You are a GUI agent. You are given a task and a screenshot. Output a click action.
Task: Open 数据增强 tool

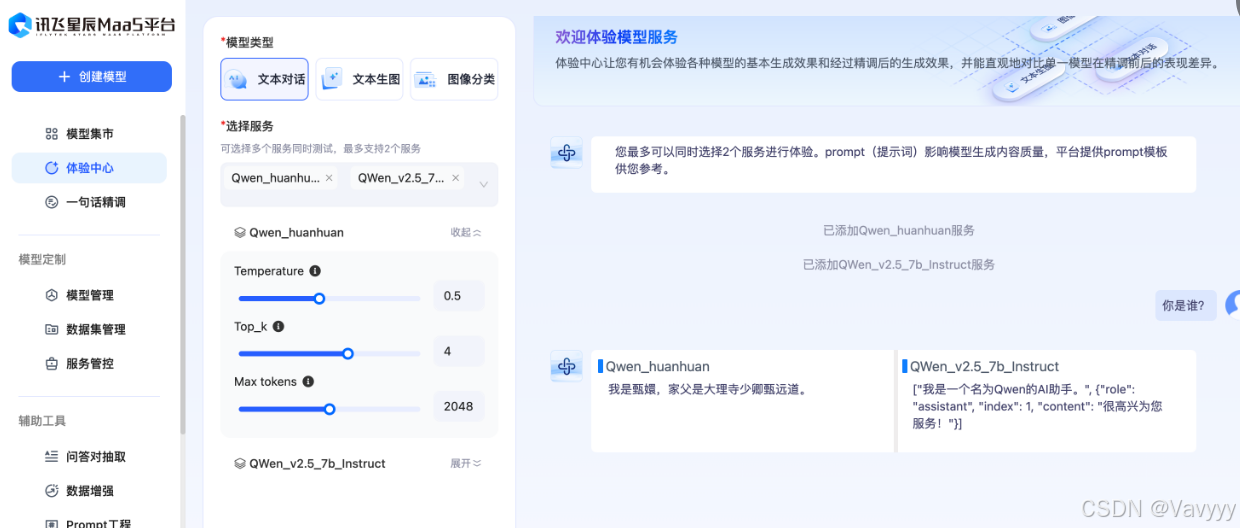tap(89, 491)
